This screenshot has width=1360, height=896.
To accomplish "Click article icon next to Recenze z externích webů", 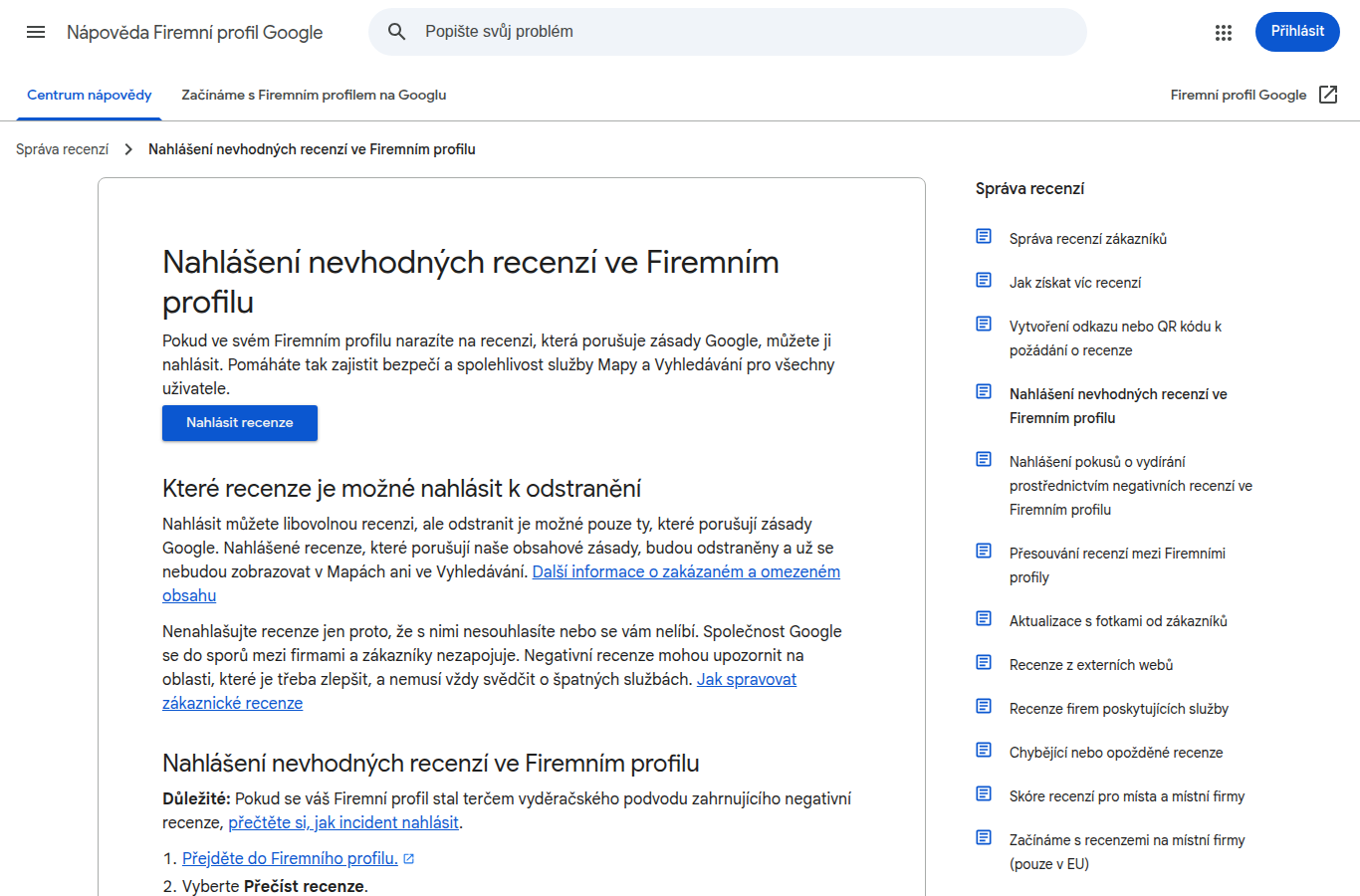I will tap(984, 662).
